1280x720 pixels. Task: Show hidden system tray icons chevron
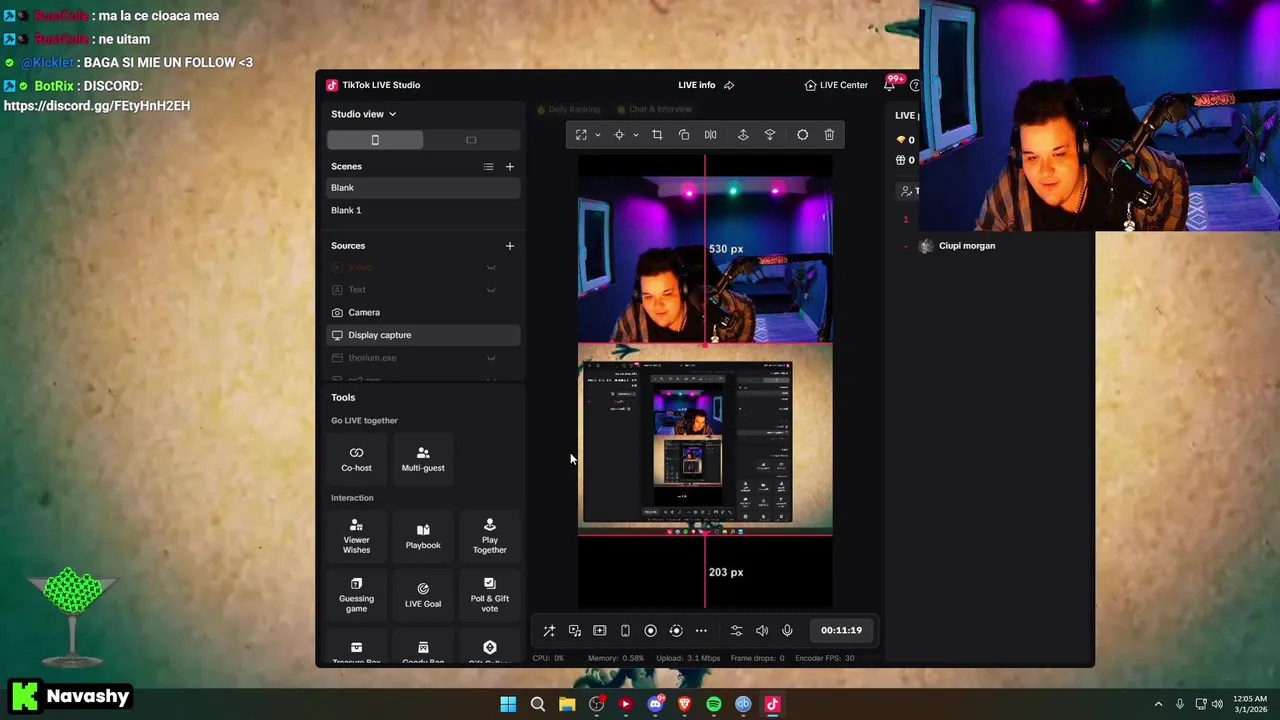coord(1158,704)
